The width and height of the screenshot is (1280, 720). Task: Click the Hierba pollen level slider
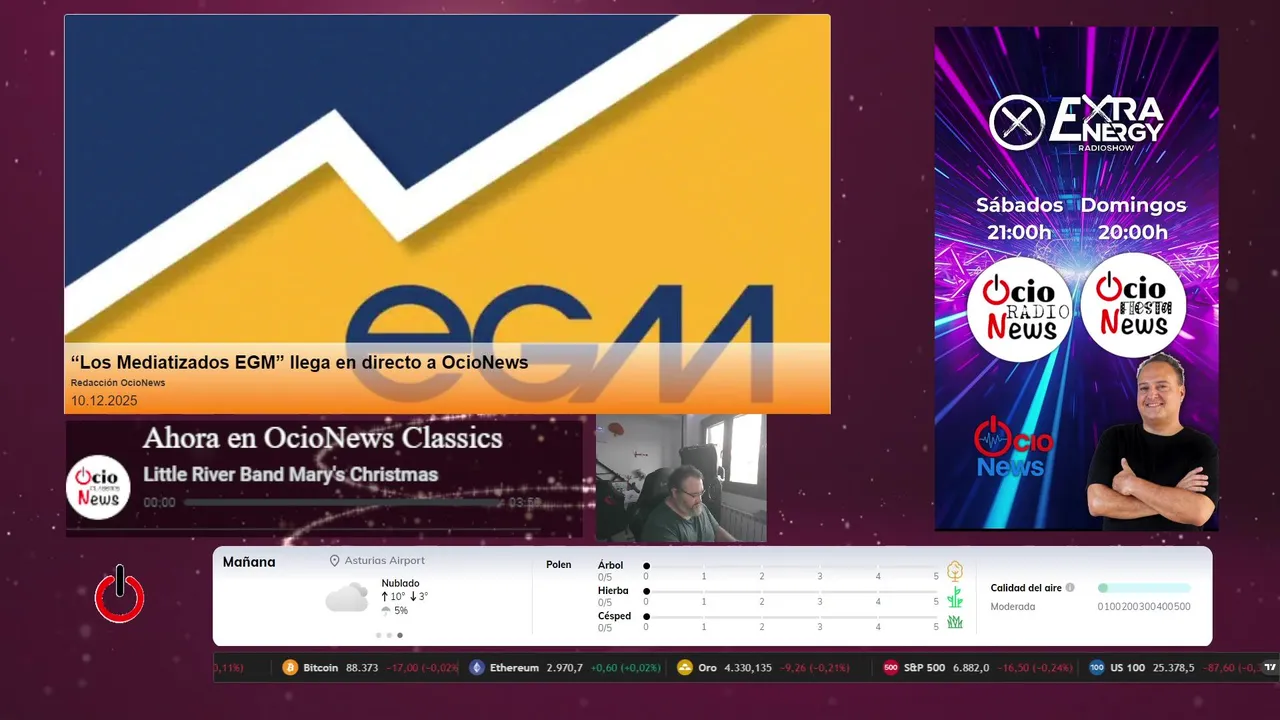click(792, 591)
